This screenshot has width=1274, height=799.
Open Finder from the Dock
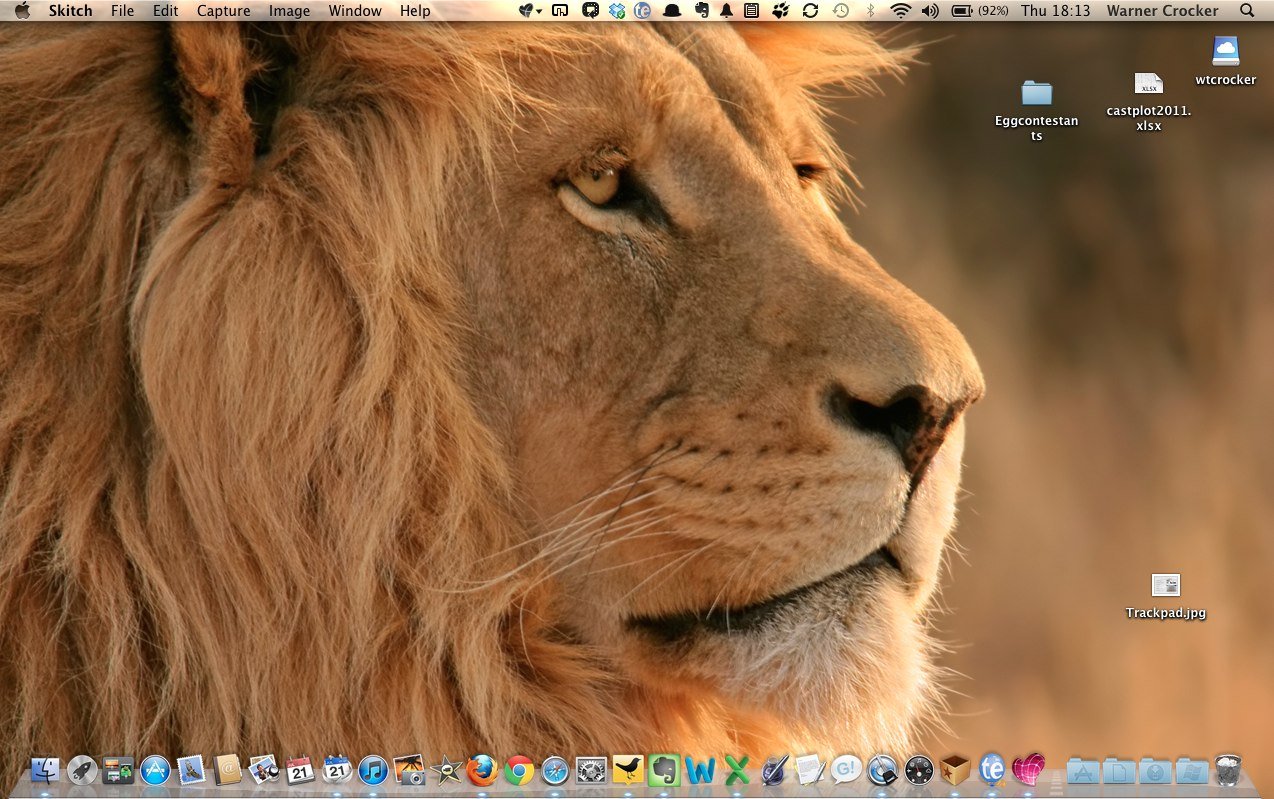45,770
